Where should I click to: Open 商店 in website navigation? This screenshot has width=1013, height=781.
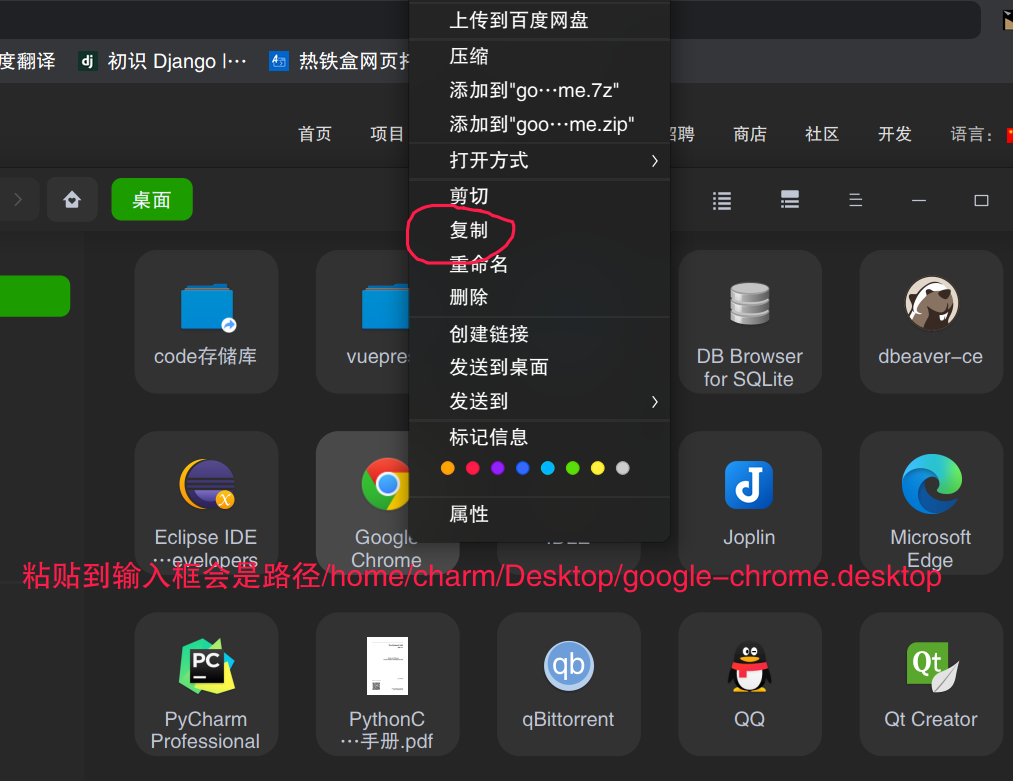(750, 134)
